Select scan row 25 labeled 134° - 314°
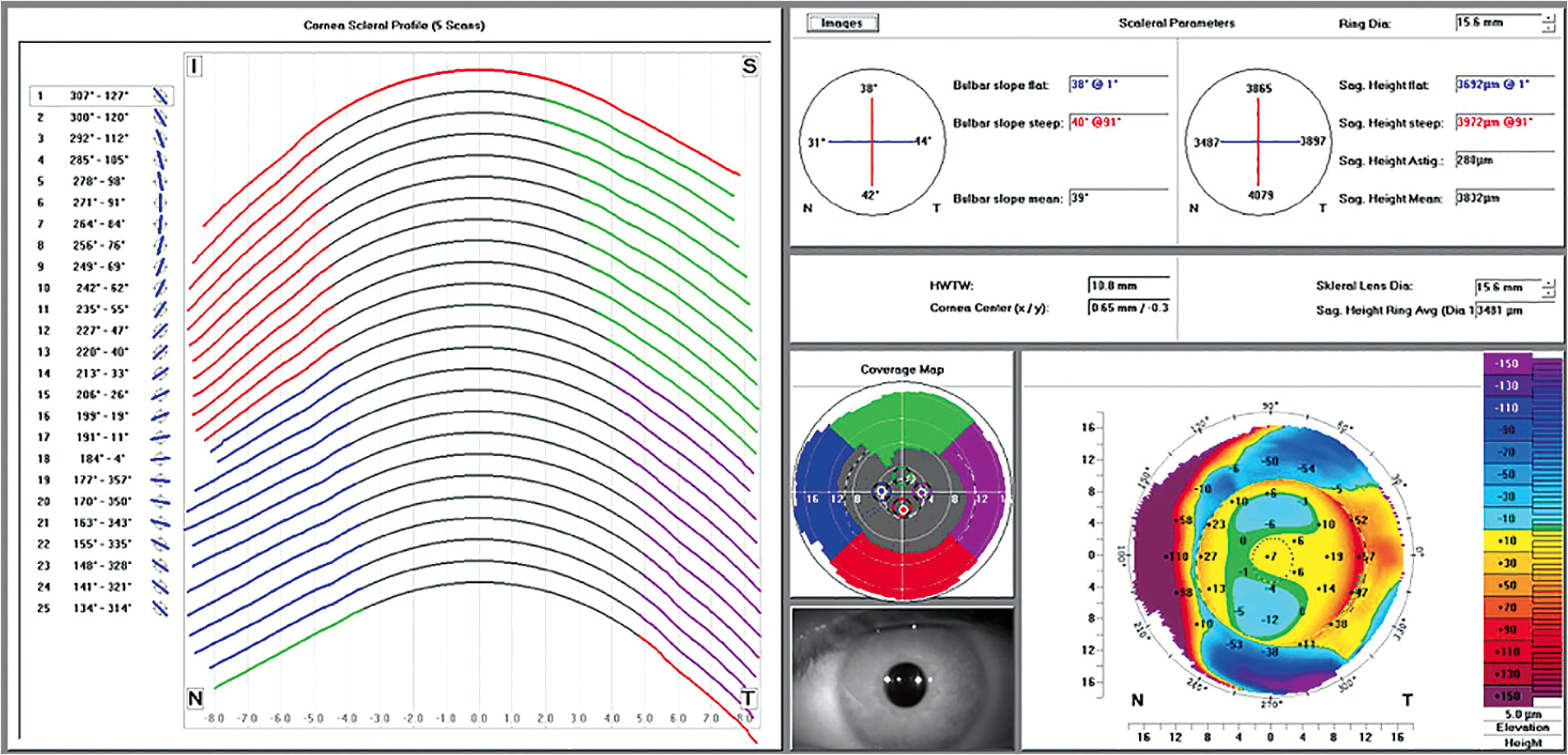The height and width of the screenshot is (755, 1568). click(x=101, y=608)
